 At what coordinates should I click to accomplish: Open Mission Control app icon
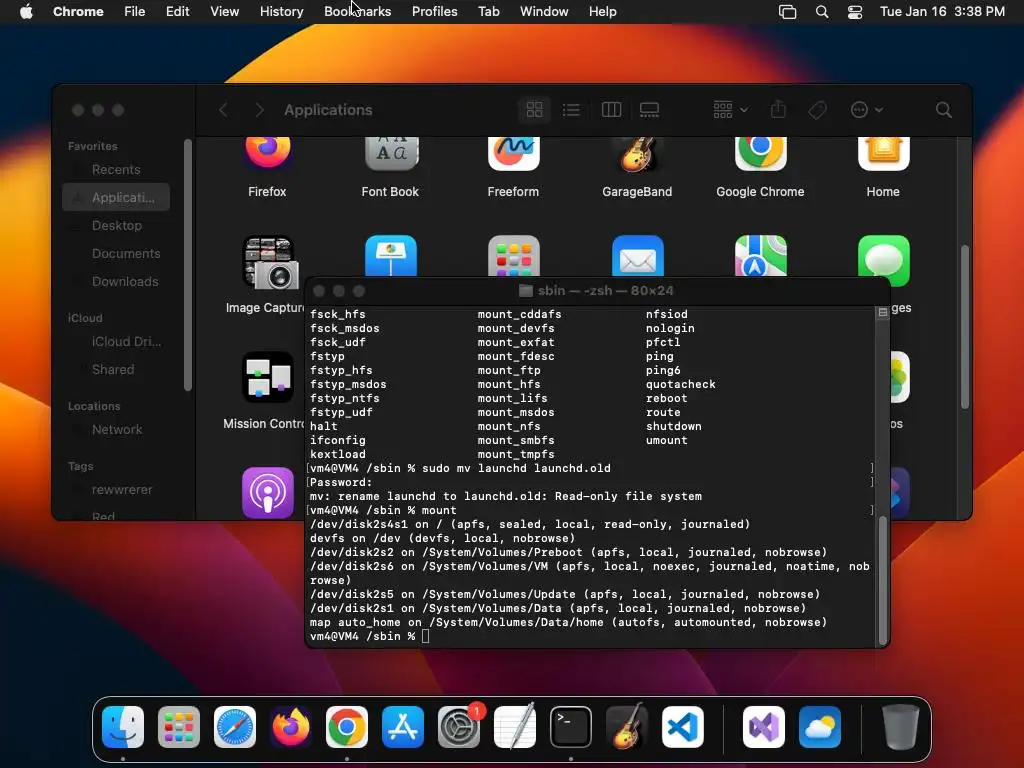pyautogui.click(x=268, y=377)
